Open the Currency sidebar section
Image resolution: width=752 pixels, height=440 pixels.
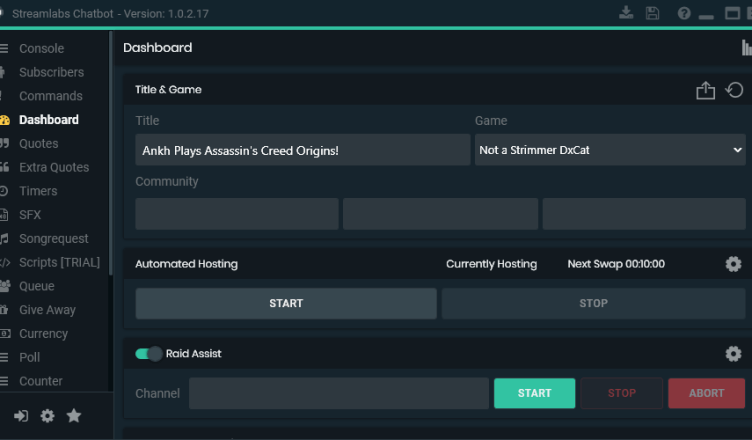43,334
